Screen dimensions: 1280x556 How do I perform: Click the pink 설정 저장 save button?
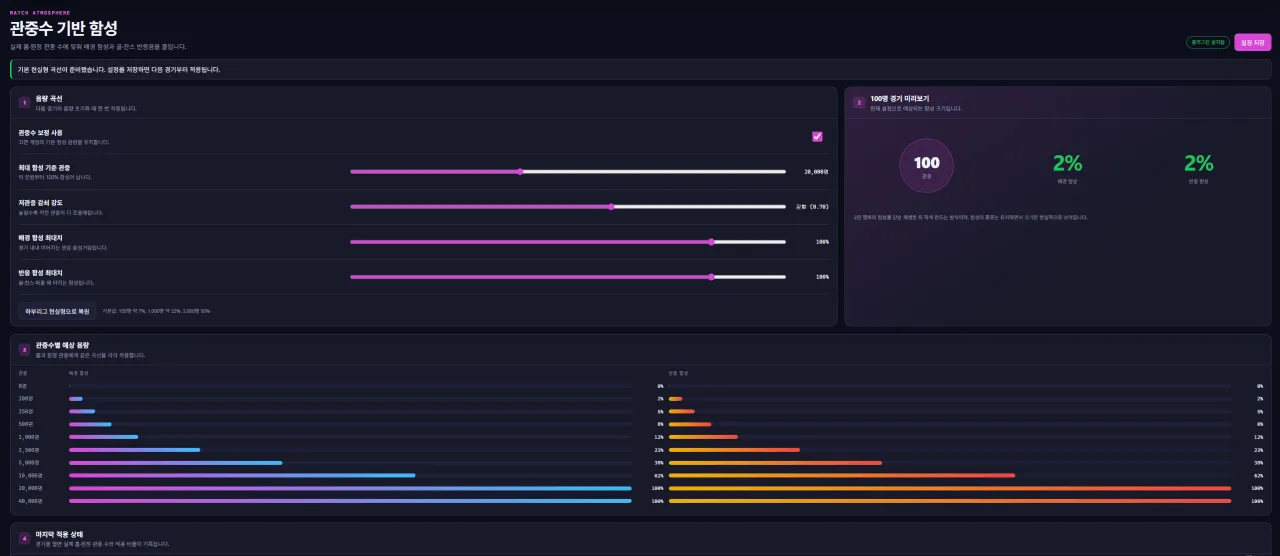[1252, 42]
